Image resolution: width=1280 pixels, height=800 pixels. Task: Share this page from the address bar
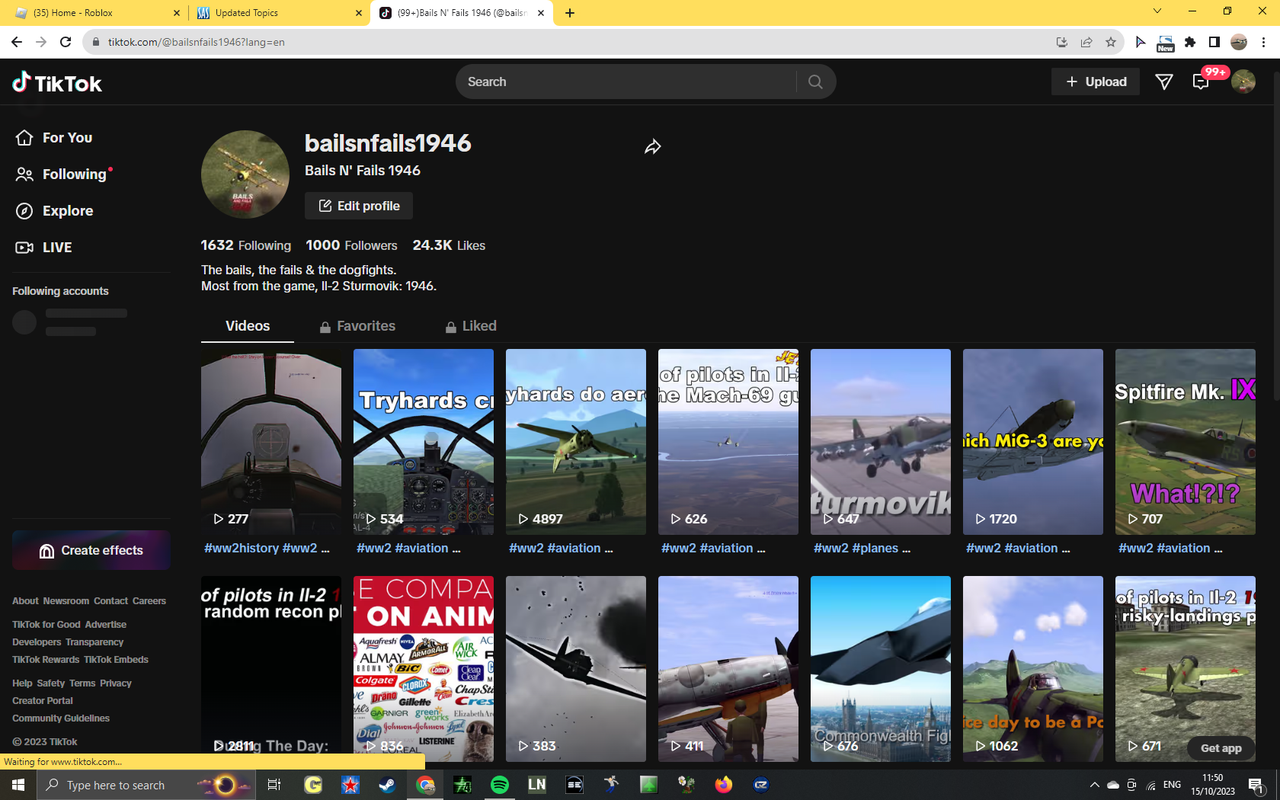1086,42
